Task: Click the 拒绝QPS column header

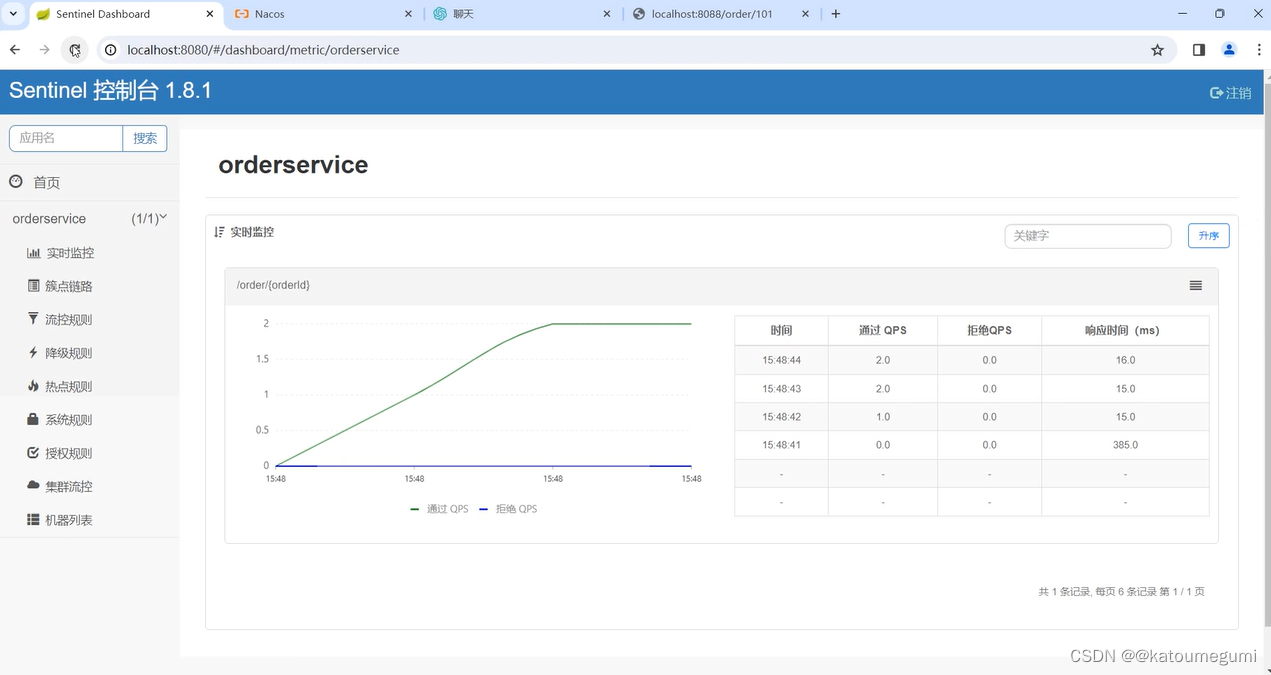Action: point(989,330)
